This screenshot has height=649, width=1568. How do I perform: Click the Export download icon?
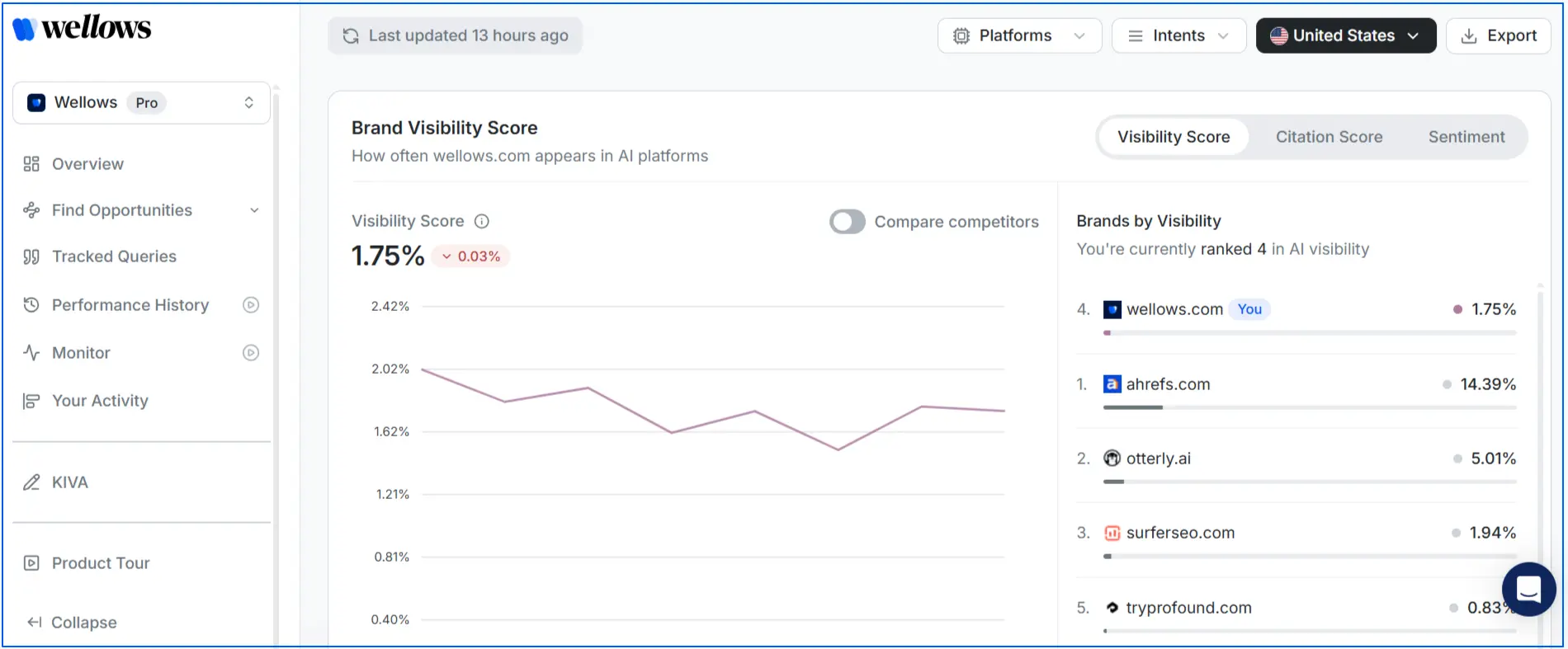pyautogui.click(x=1469, y=35)
